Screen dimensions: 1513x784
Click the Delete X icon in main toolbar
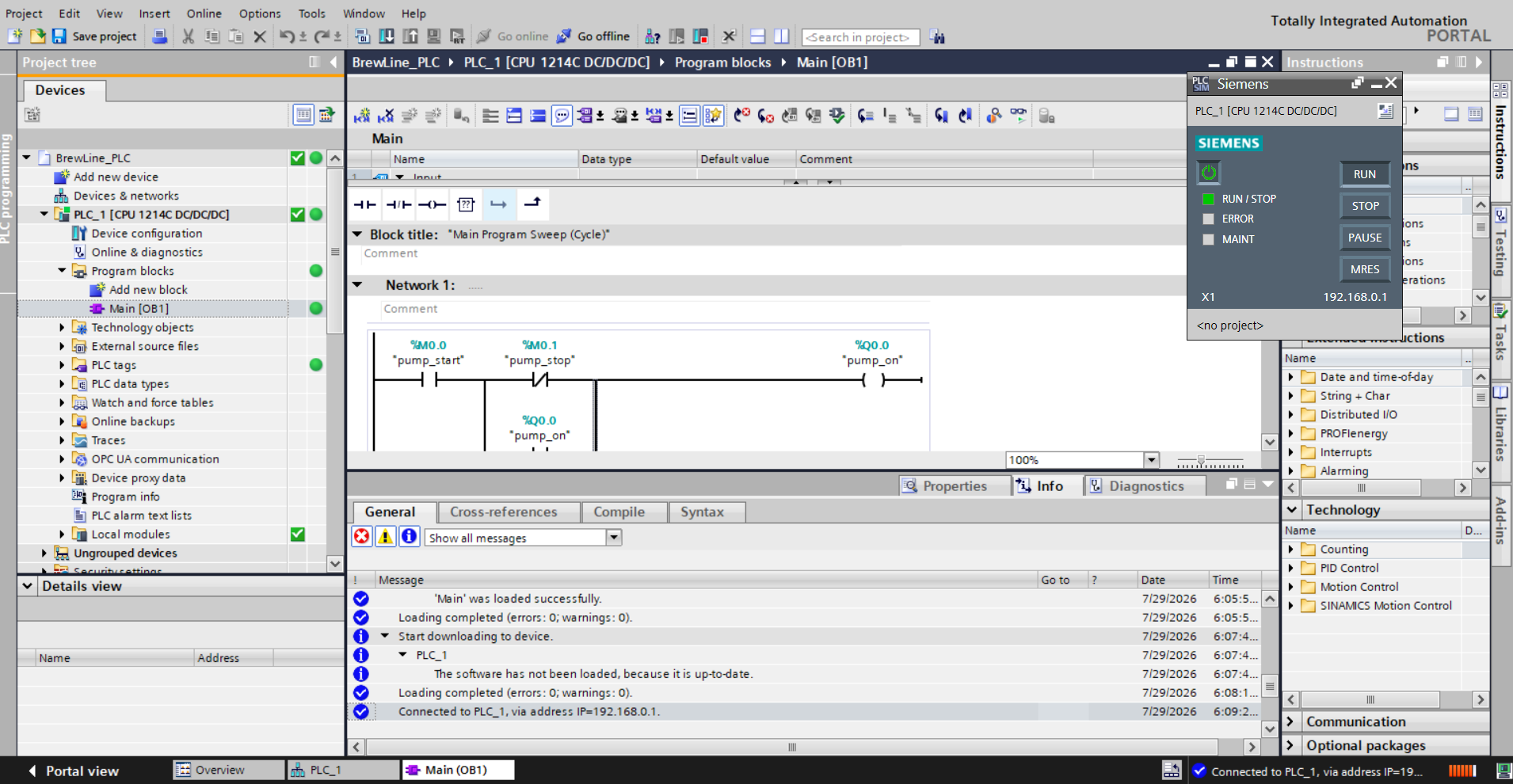259,36
